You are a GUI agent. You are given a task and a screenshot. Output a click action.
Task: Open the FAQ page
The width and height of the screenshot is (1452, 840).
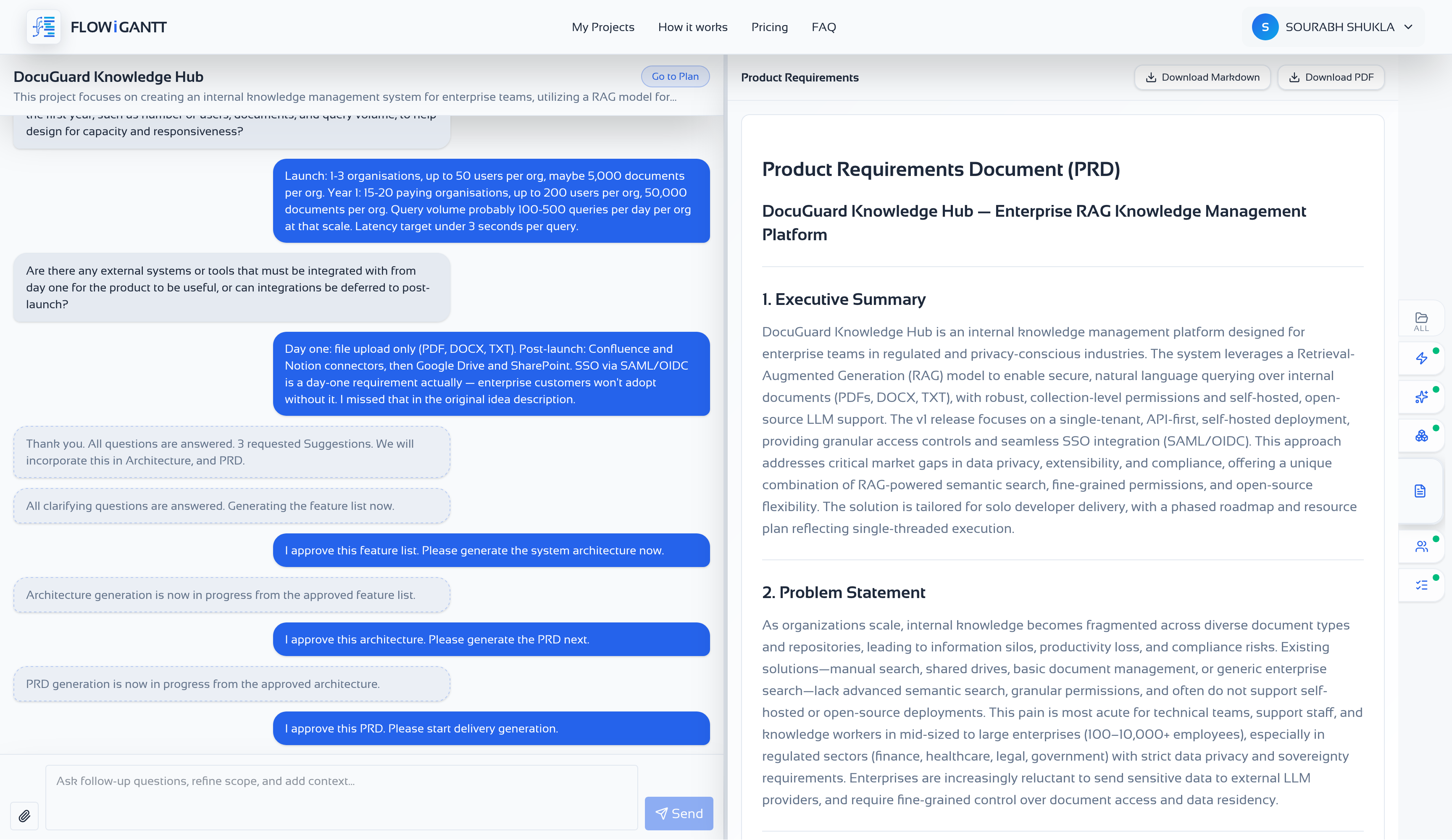point(823,27)
